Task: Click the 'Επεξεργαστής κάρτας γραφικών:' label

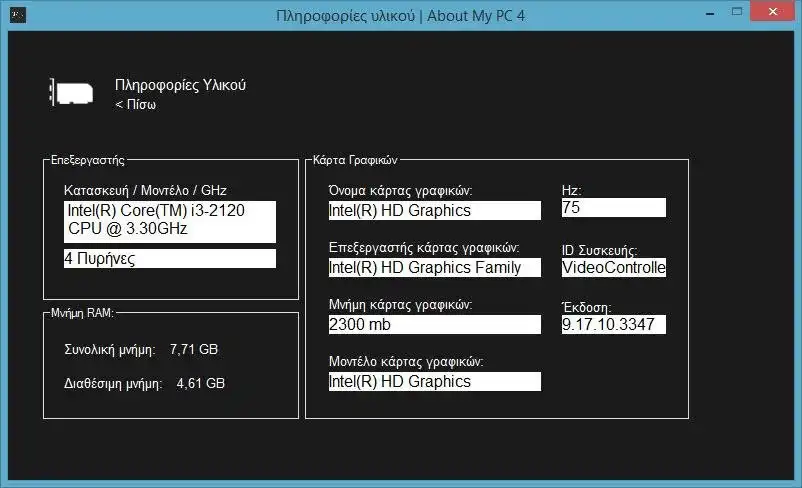Action: 424,248
